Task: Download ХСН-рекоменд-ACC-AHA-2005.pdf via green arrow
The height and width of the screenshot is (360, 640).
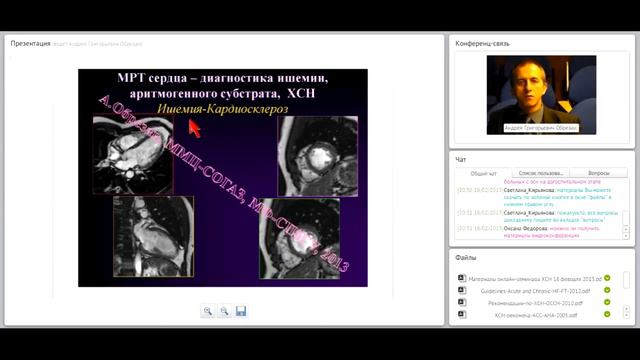Action: point(607,314)
